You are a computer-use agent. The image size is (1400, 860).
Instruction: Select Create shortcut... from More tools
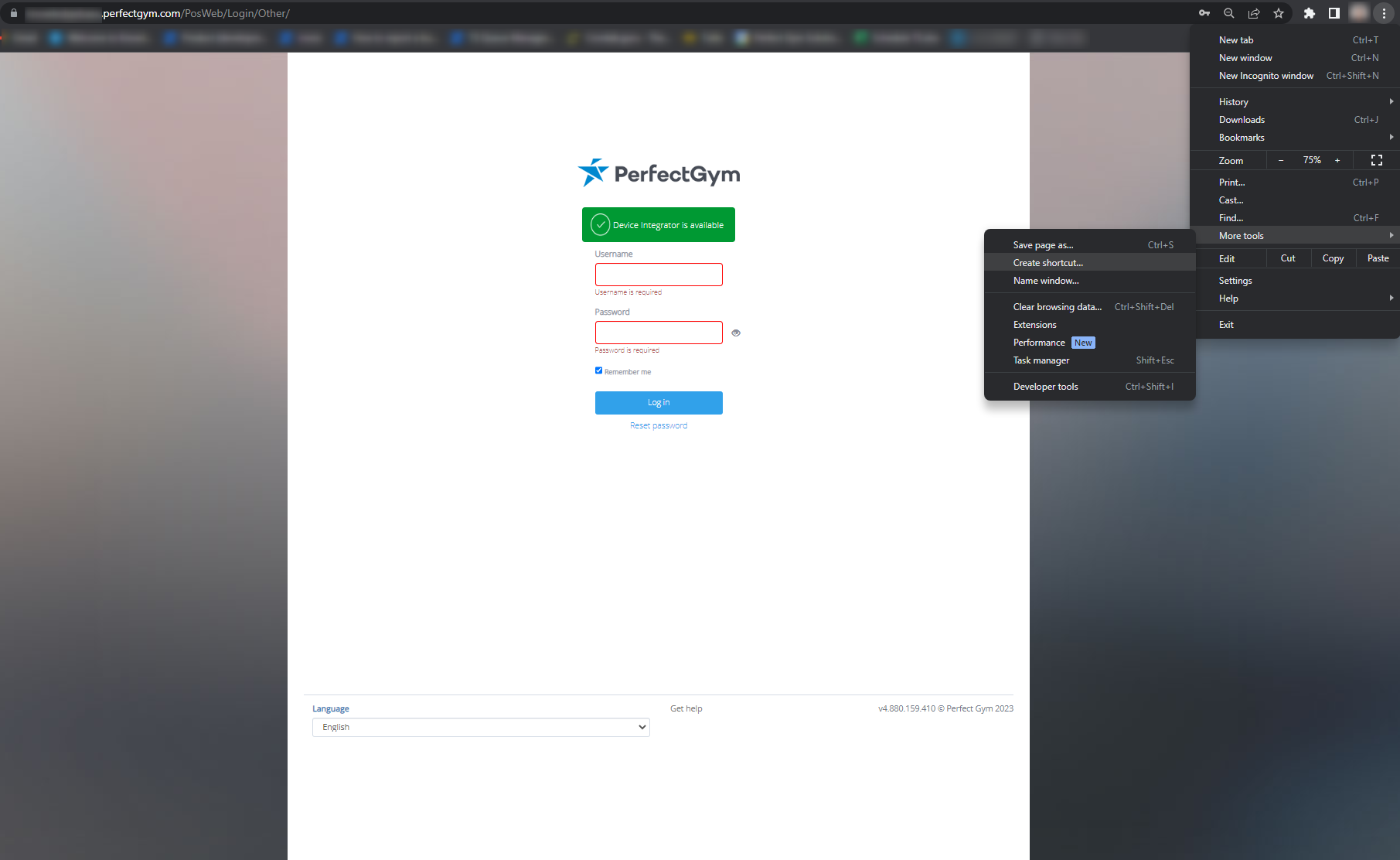pyautogui.click(x=1048, y=263)
